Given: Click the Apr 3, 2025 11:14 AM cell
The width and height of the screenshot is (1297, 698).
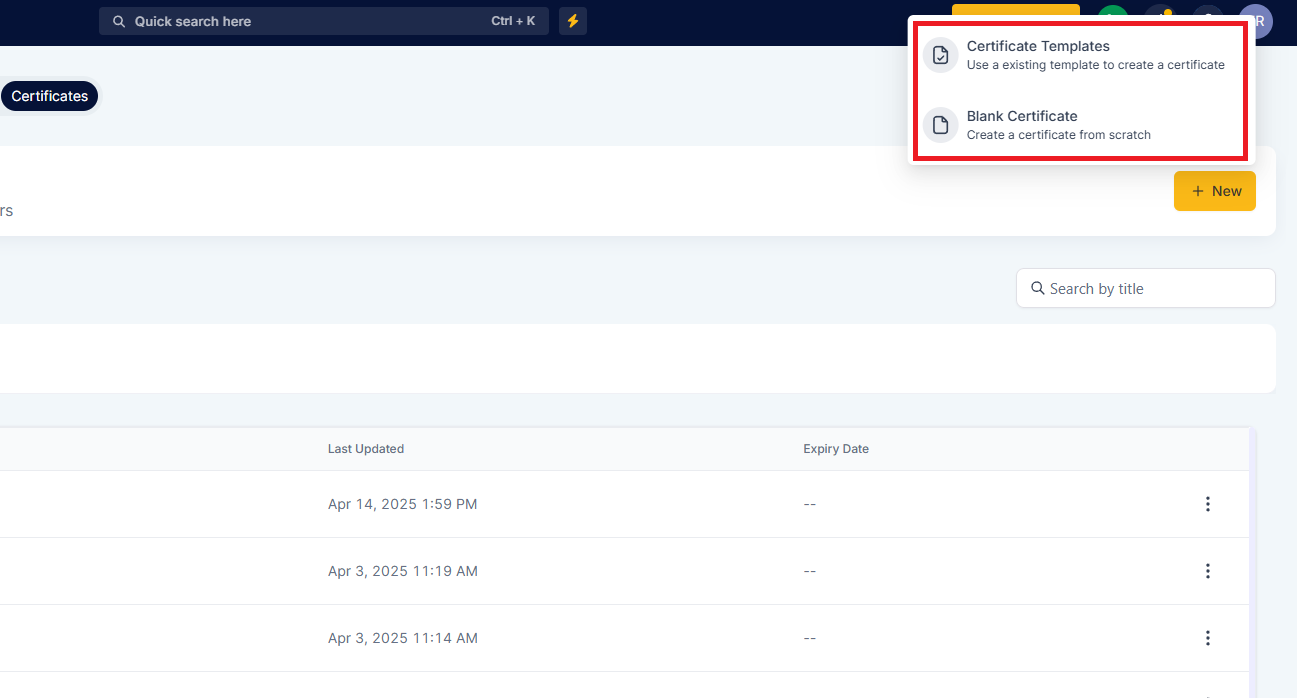Looking at the screenshot, I should (x=402, y=638).
